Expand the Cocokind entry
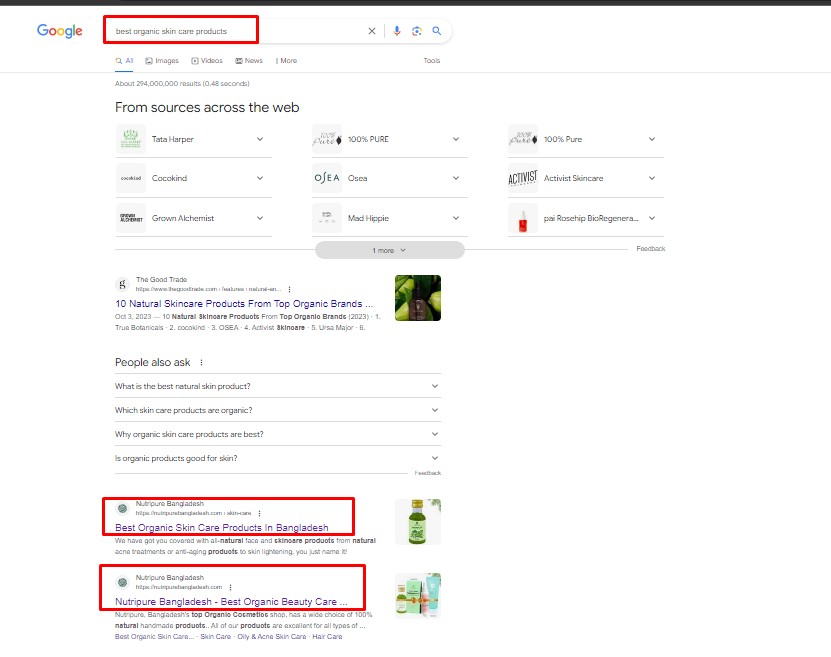This screenshot has width=831, height=657. point(260,178)
